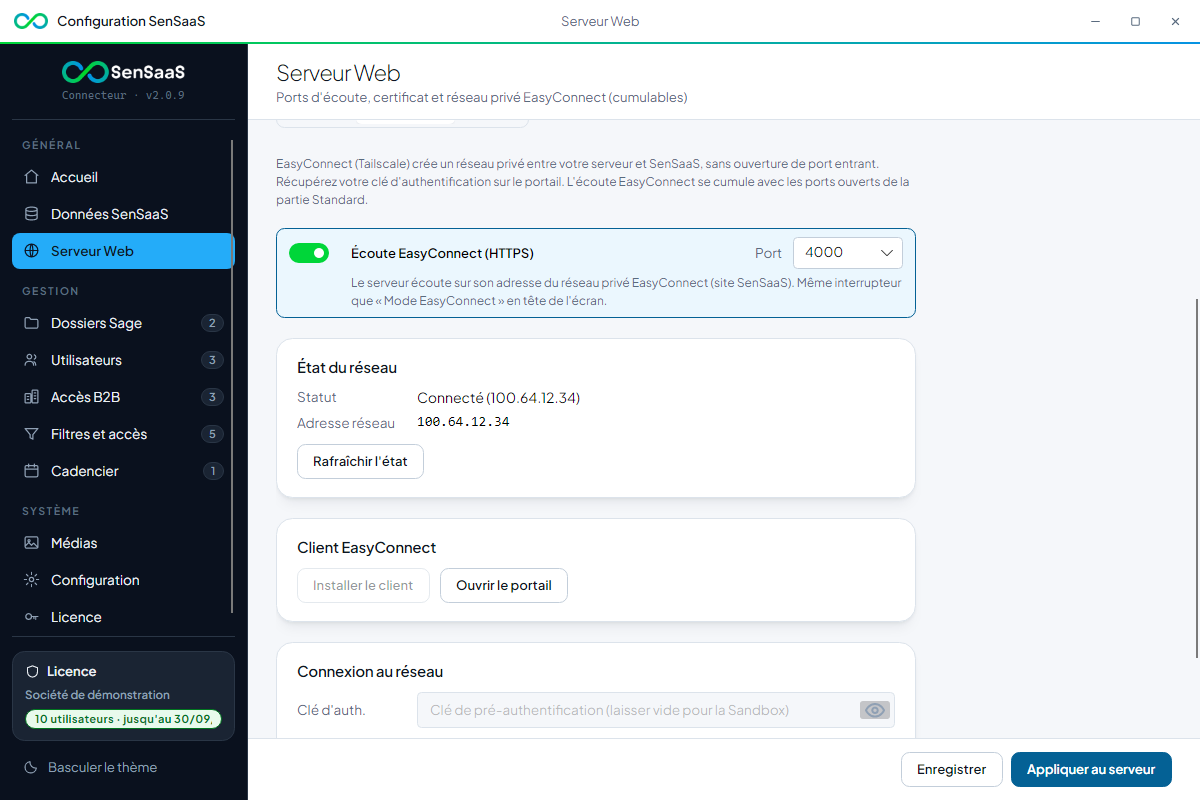Open Accès B2B page

click(123, 397)
